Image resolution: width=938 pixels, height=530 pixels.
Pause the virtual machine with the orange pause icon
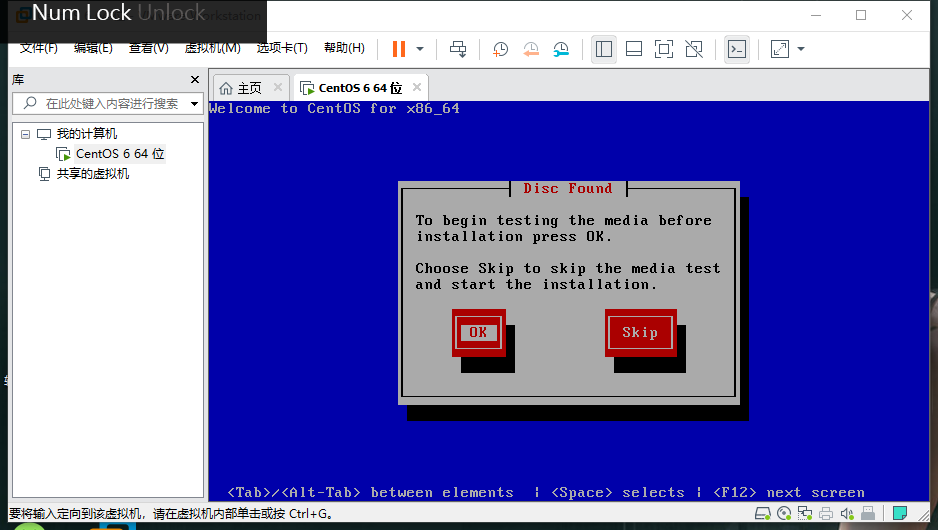(398, 49)
